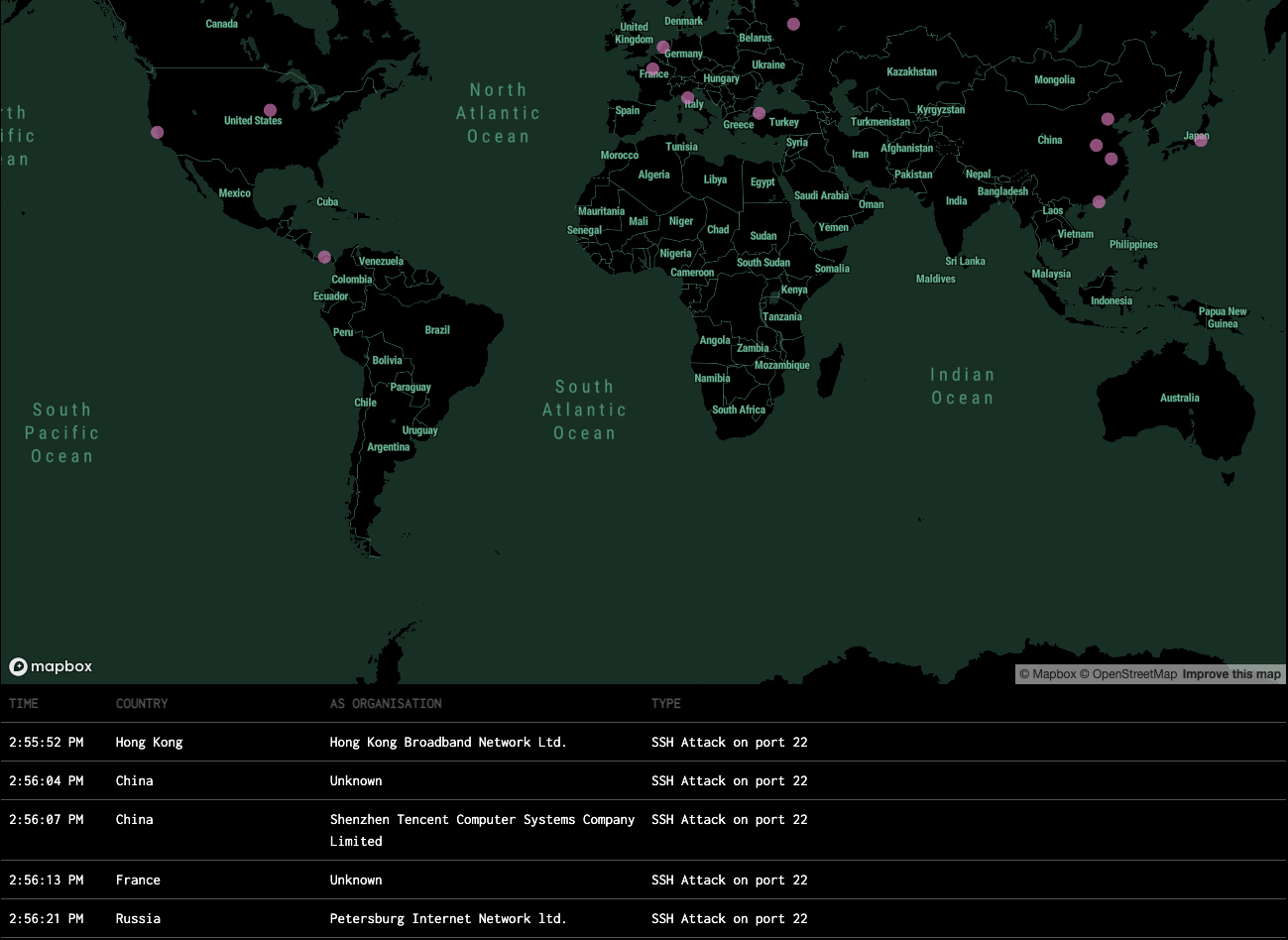Click the Improve this map link

pyautogui.click(x=1231, y=674)
